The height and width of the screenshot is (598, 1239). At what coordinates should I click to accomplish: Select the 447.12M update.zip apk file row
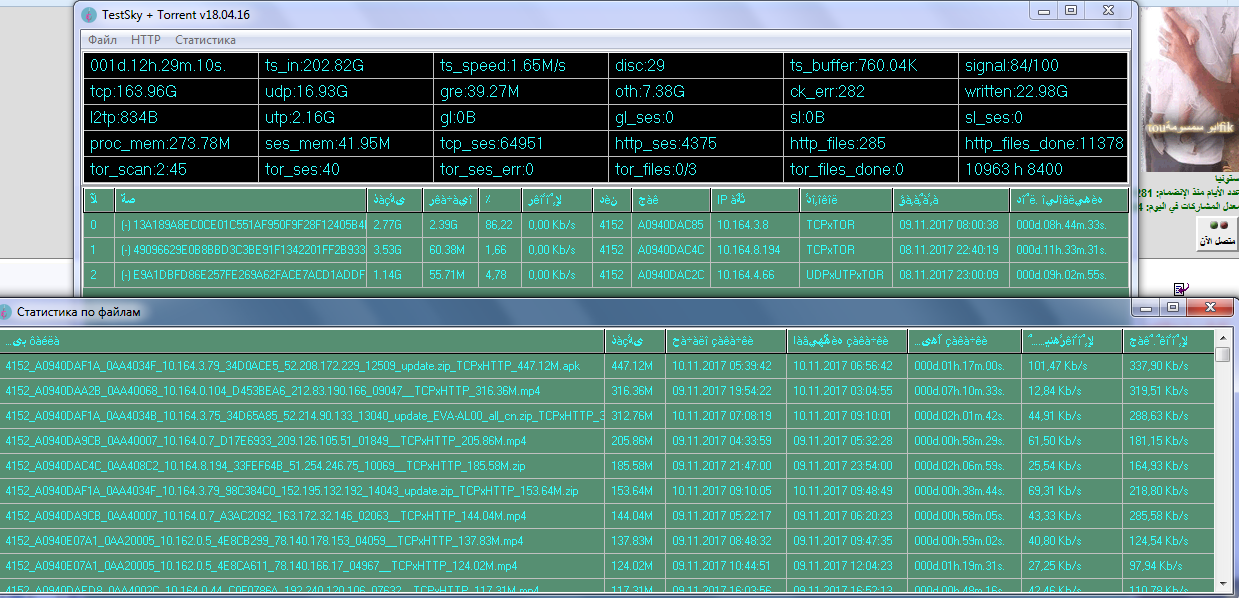tap(300, 366)
